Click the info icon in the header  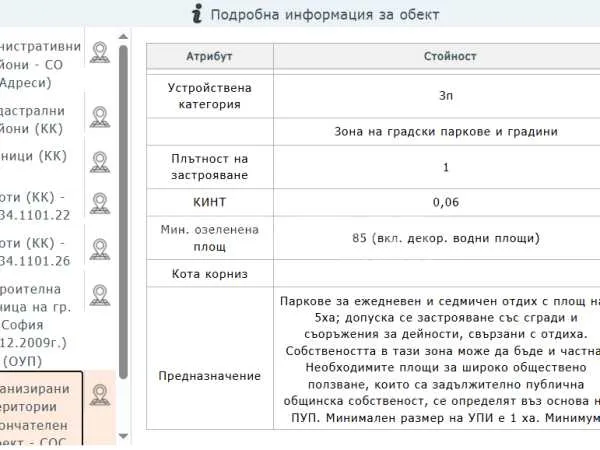click(x=197, y=13)
